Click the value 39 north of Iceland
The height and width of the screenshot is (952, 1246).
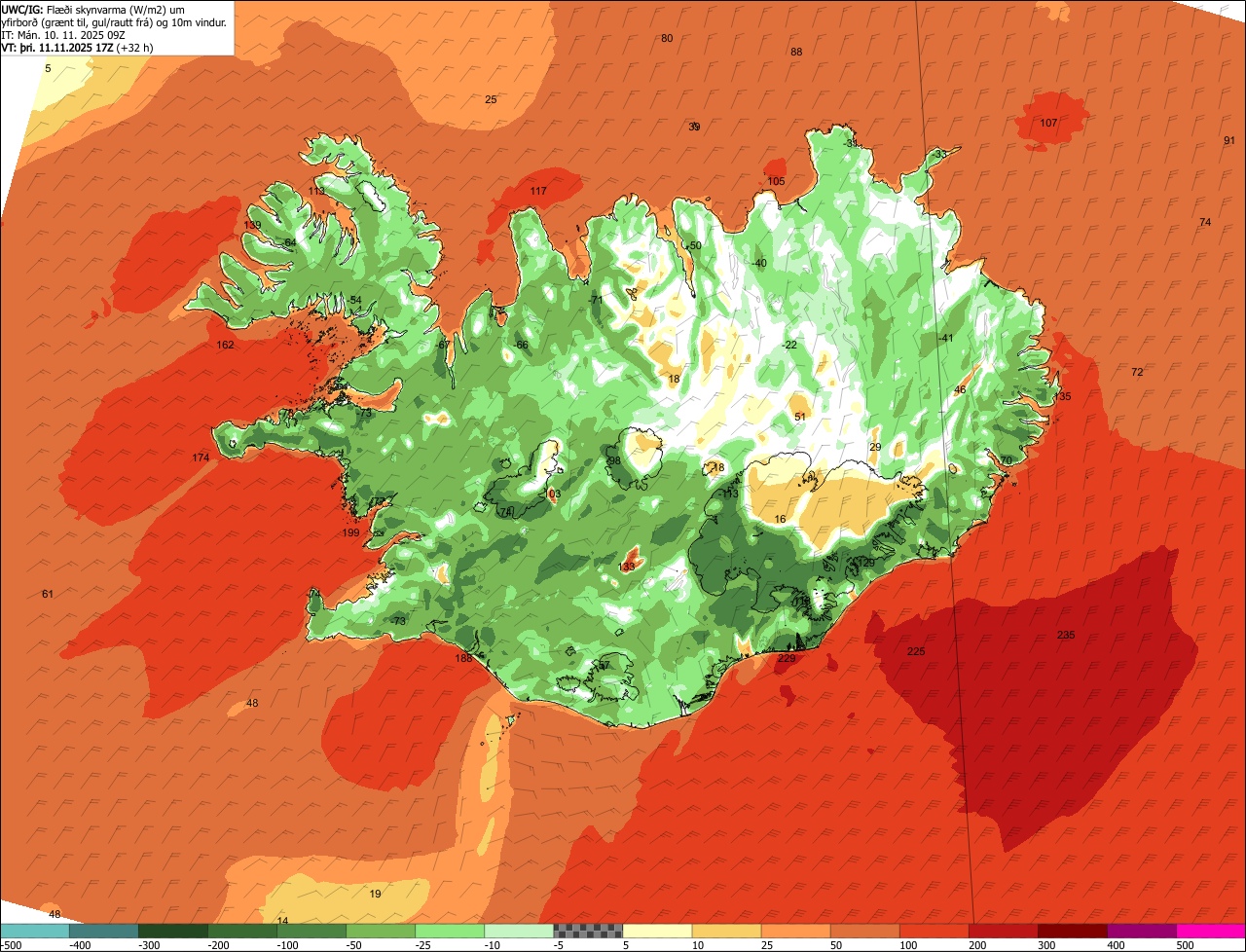coord(694,127)
